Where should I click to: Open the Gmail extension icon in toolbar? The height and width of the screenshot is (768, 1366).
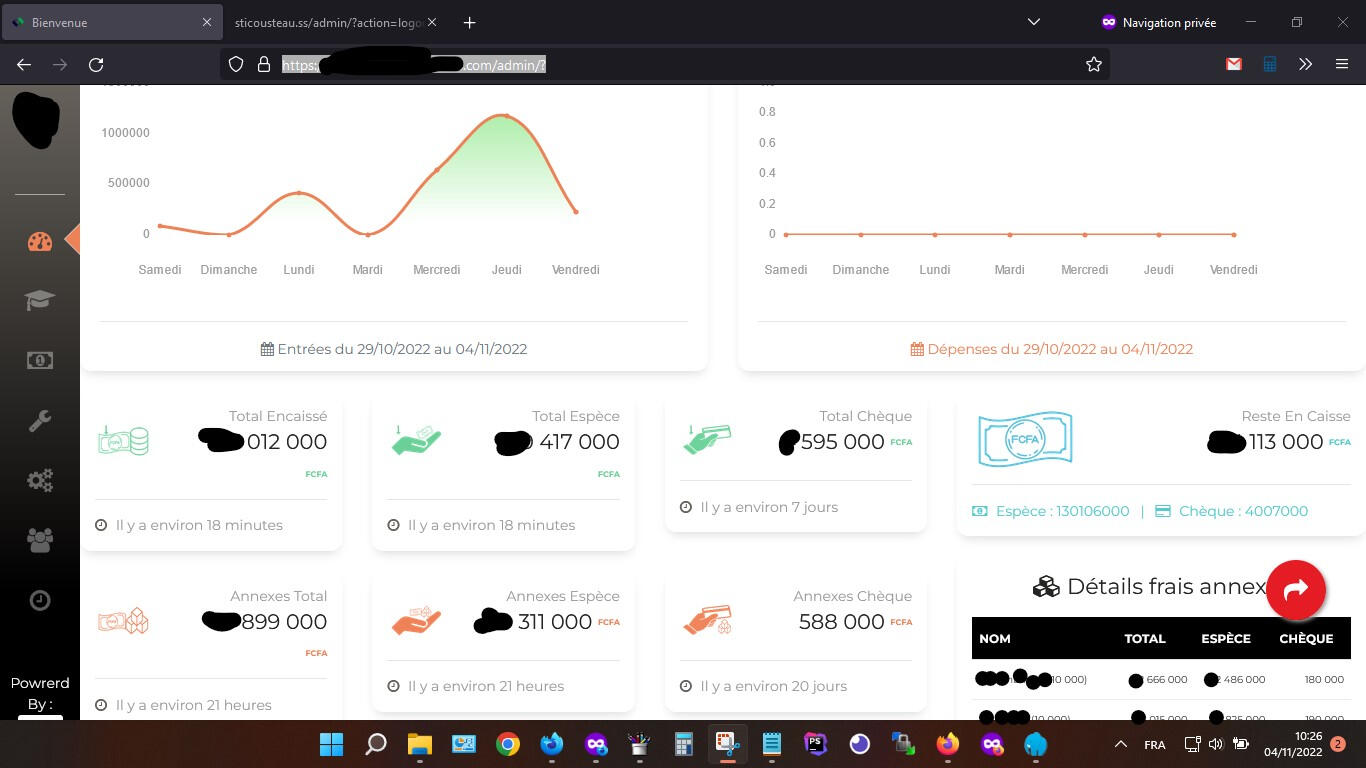coord(1234,64)
